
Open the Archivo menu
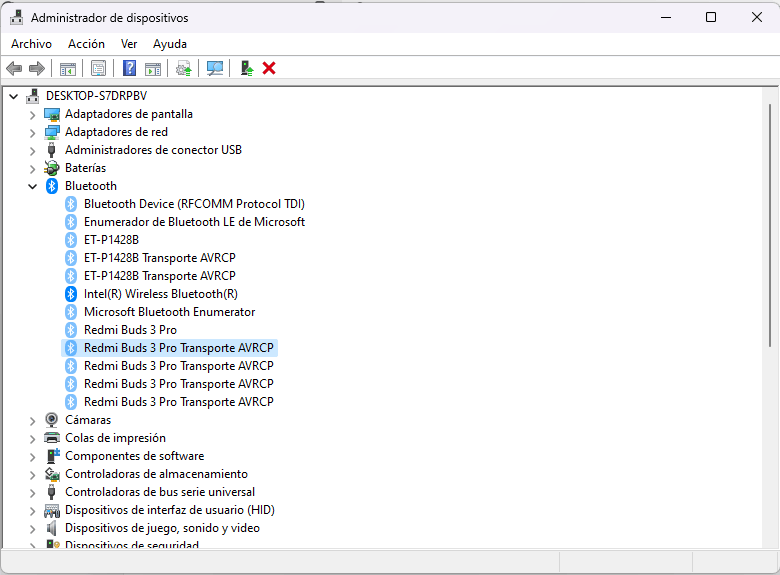coord(31,44)
